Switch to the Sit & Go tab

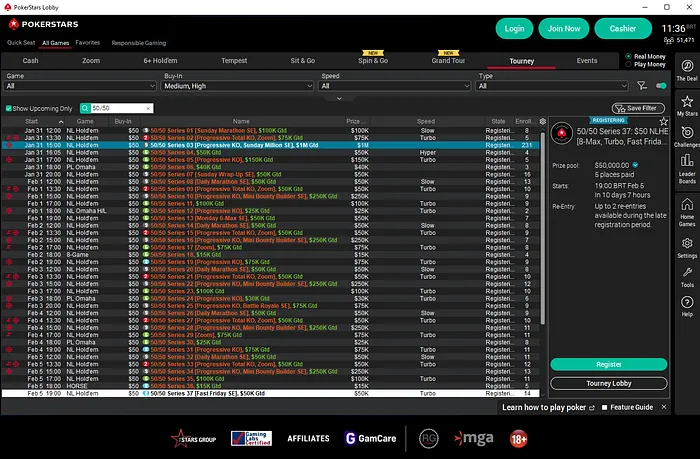303,61
